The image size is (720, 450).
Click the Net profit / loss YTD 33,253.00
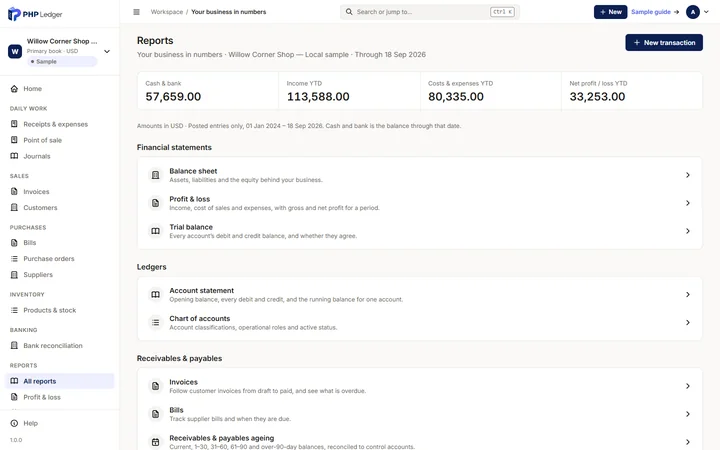[597, 96]
